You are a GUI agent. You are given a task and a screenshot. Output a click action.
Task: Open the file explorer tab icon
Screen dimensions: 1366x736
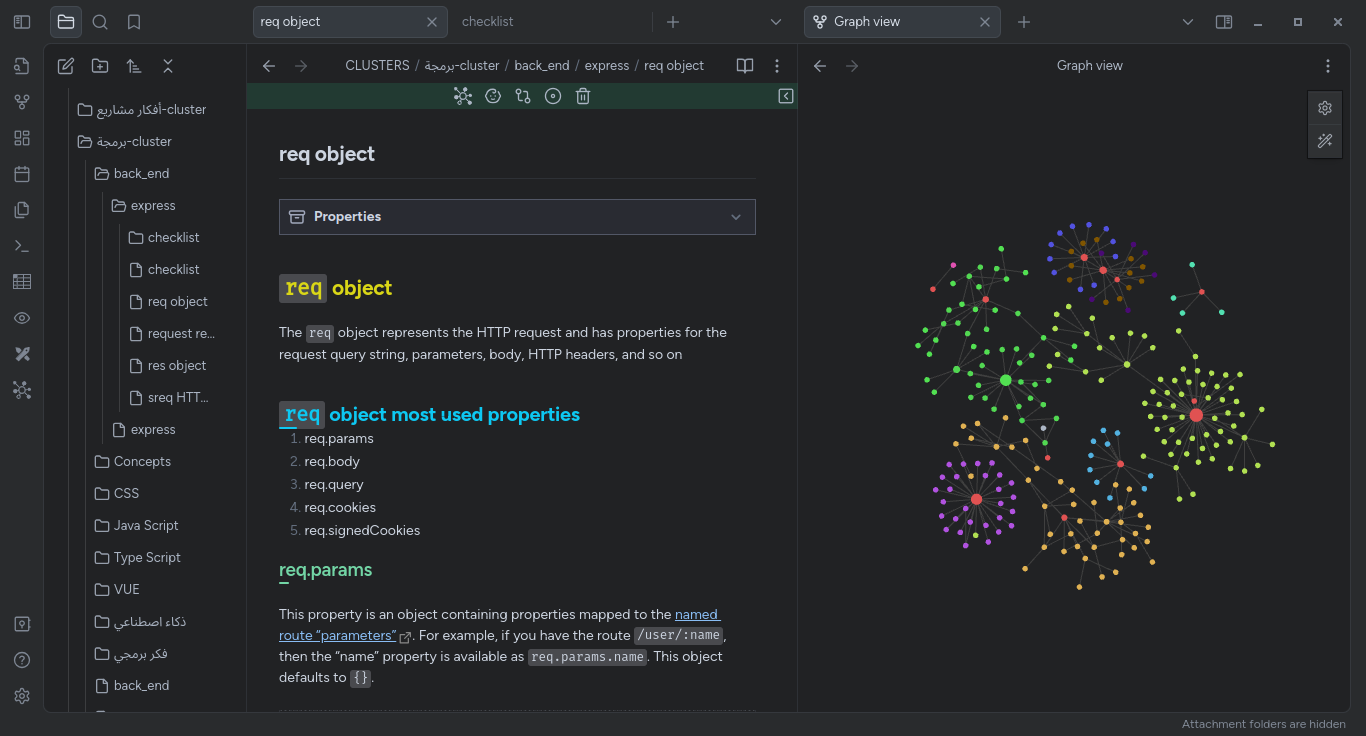tap(66, 21)
